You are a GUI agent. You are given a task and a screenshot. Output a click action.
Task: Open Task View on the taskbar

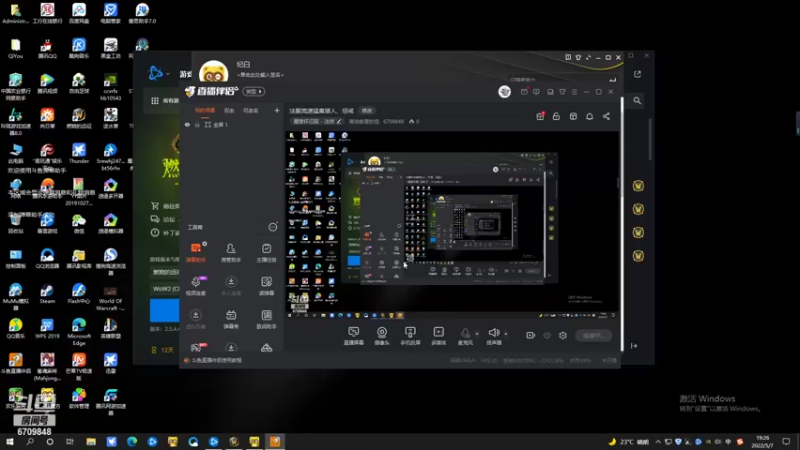coord(70,441)
